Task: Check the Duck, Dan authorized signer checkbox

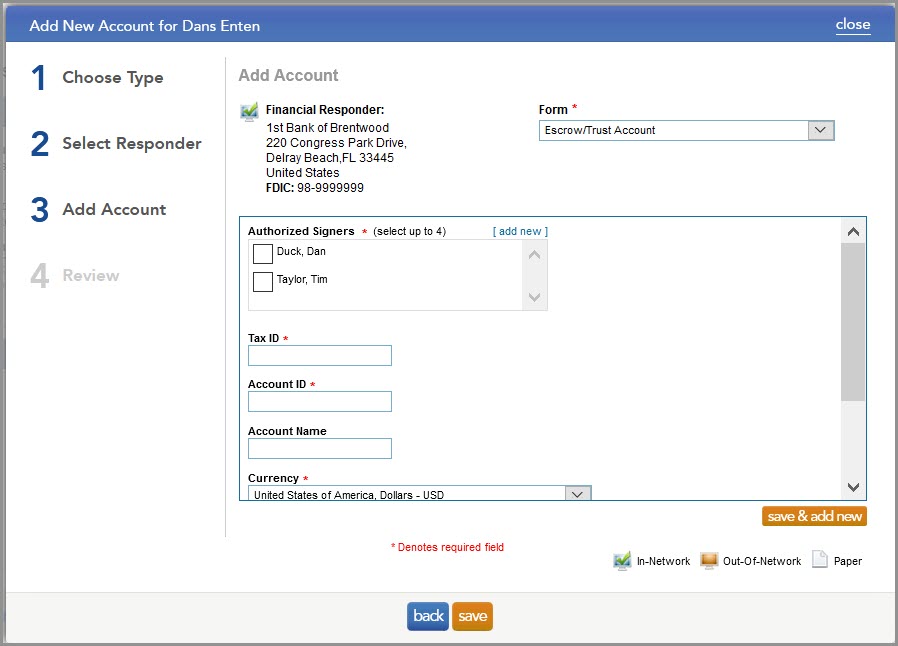Action: click(x=262, y=253)
